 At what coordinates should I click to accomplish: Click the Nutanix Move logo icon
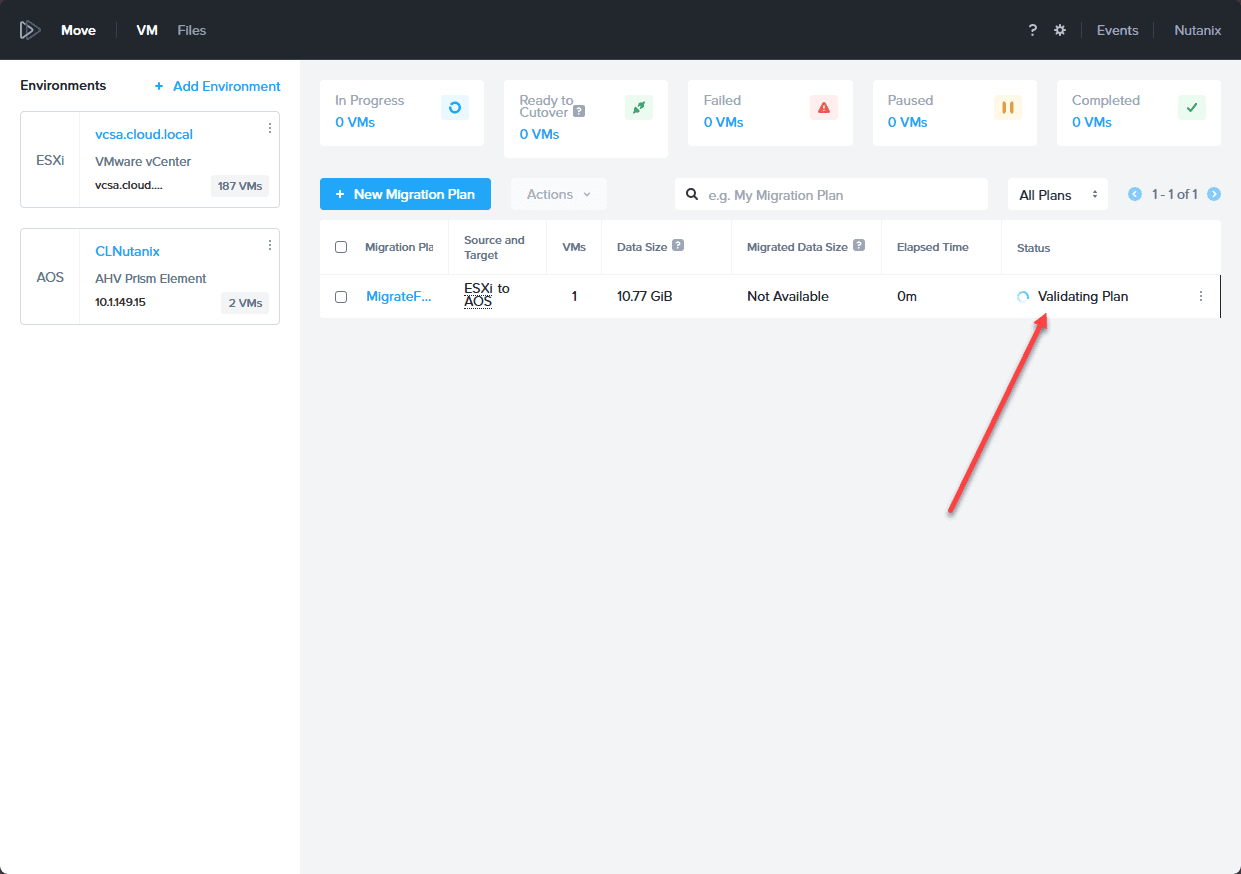coord(30,30)
